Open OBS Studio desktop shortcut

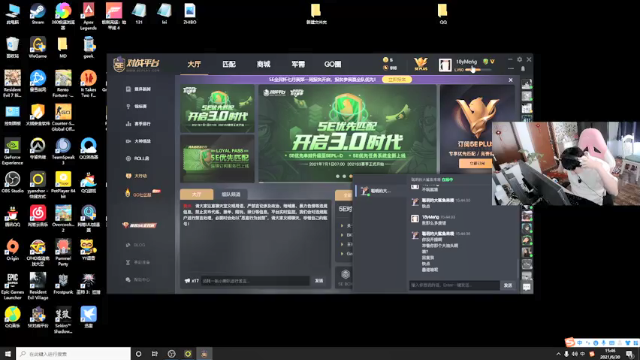12,182
